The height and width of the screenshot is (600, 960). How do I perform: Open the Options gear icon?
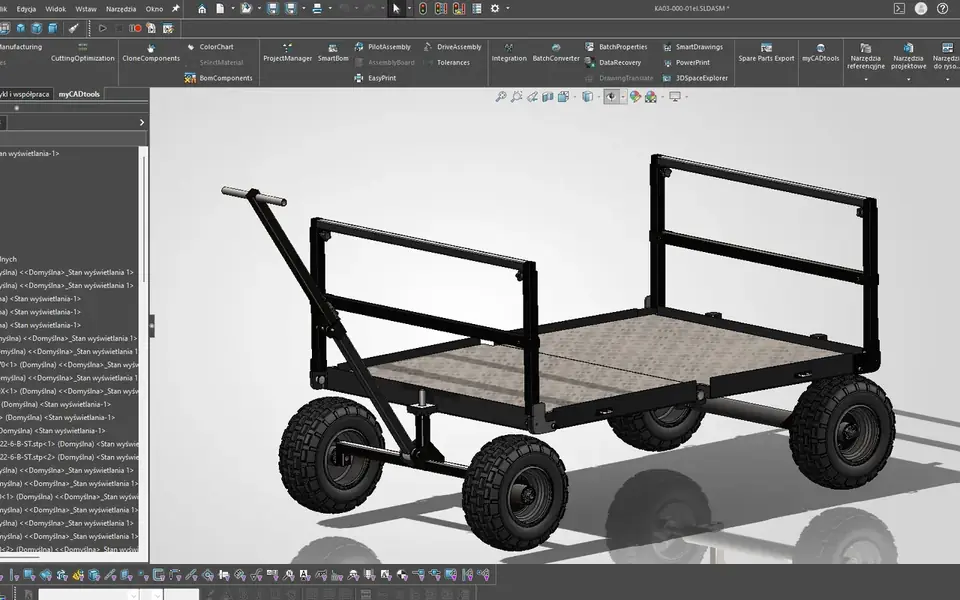495,9
